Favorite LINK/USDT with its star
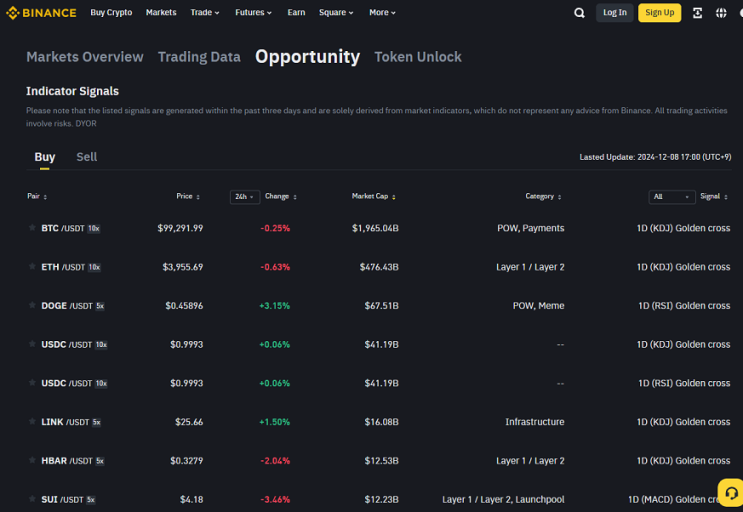 click(32, 422)
